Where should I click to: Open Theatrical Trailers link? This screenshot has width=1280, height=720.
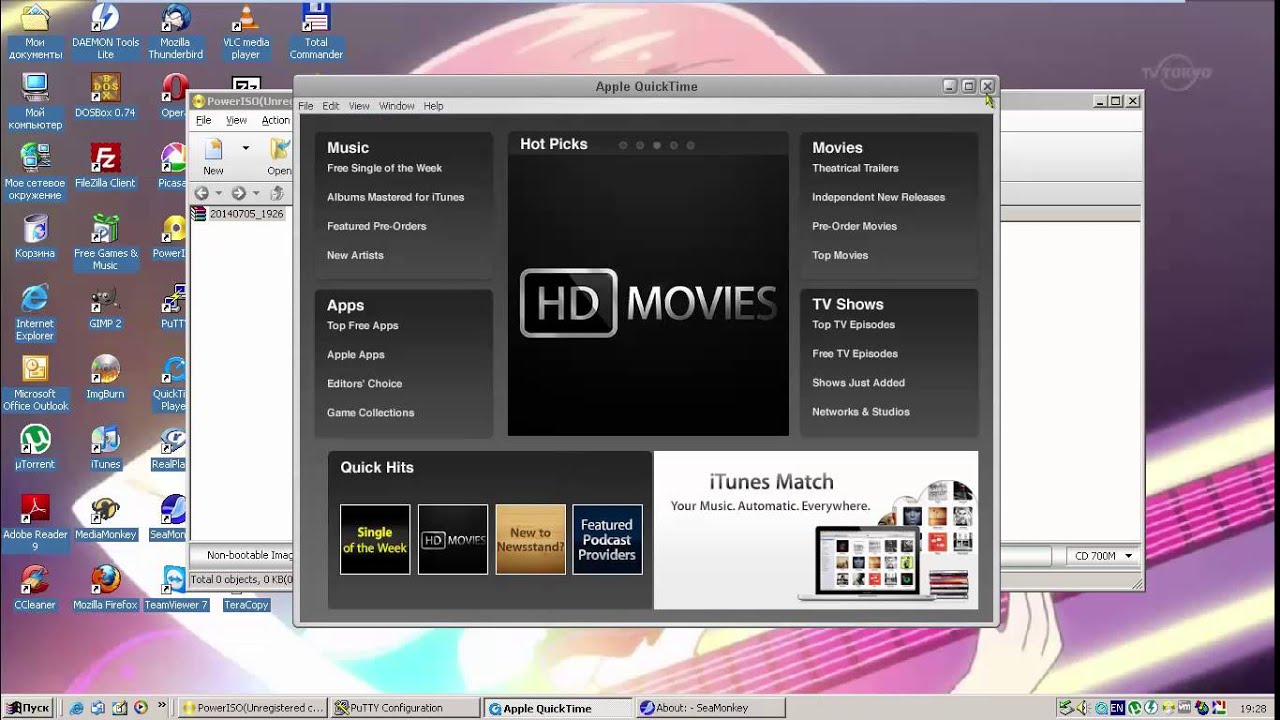coord(855,168)
